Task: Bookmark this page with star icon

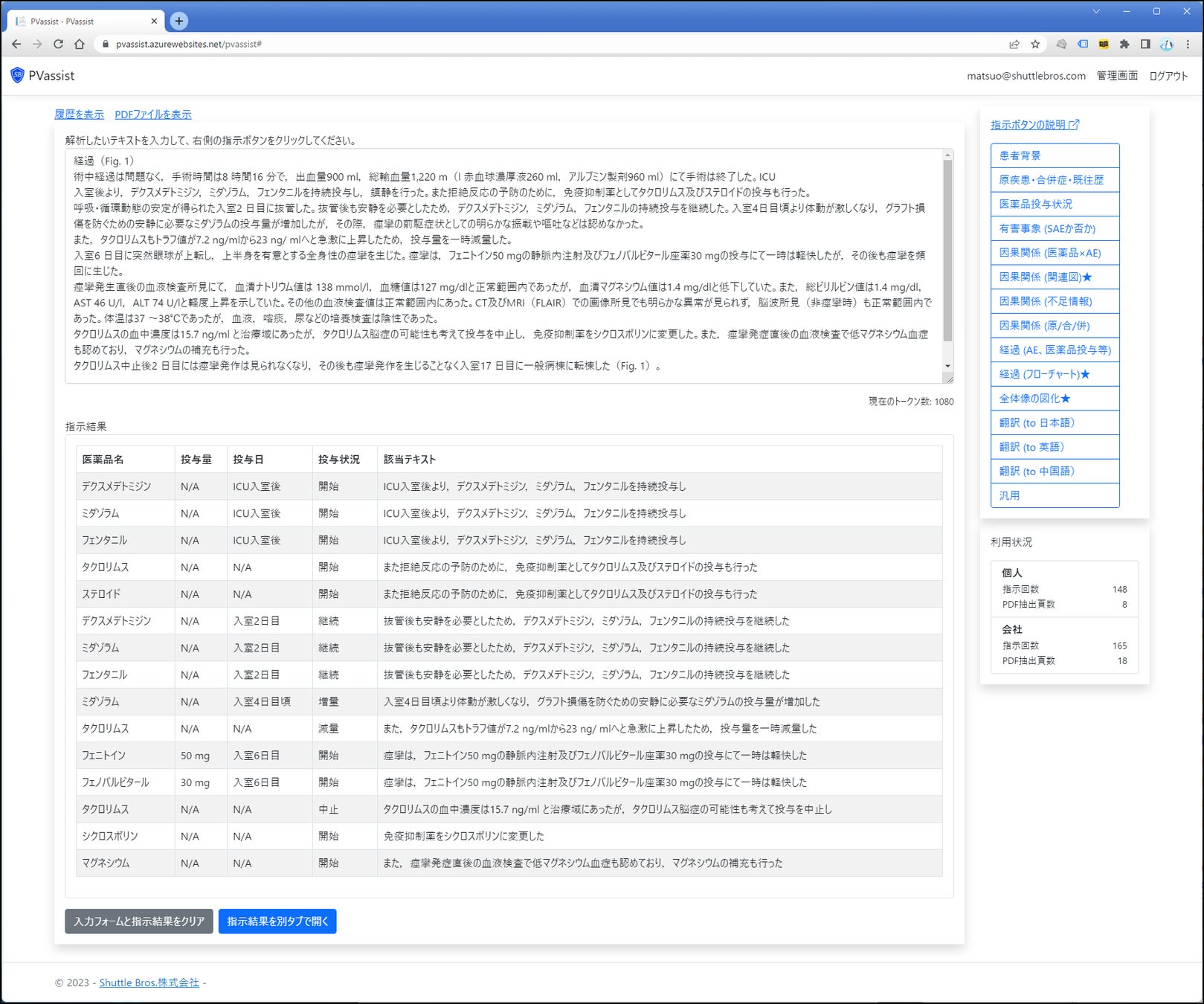Action: (1035, 44)
